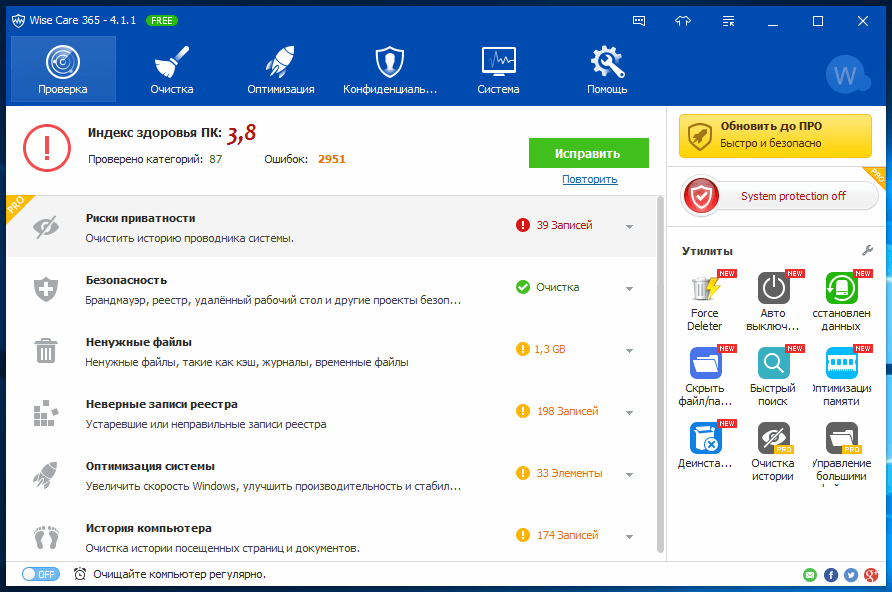The image size is (892, 592).
Task: Click the registry blocks icon
Action: pos(46,413)
